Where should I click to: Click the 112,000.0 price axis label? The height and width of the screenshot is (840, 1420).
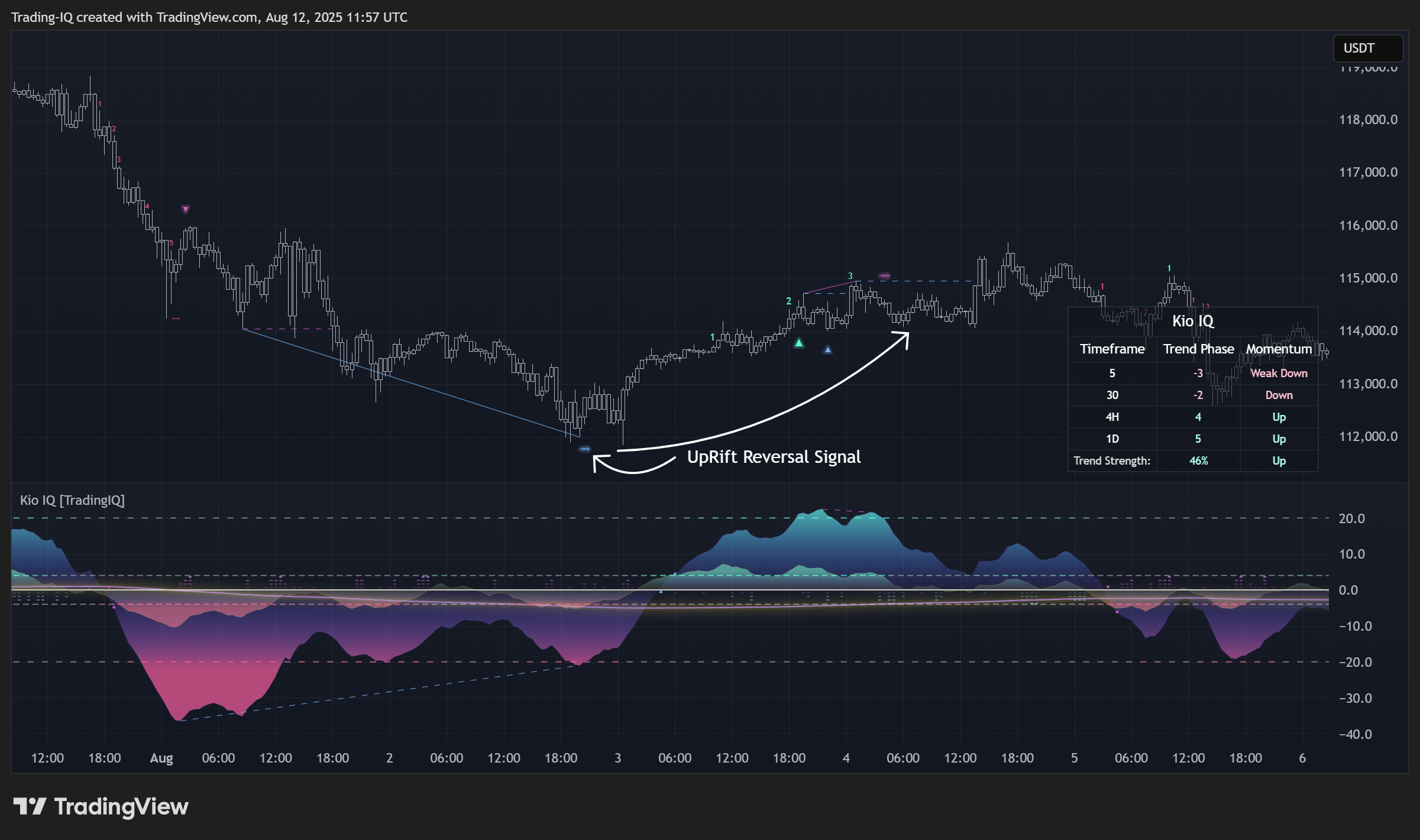(x=1368, y=437)
